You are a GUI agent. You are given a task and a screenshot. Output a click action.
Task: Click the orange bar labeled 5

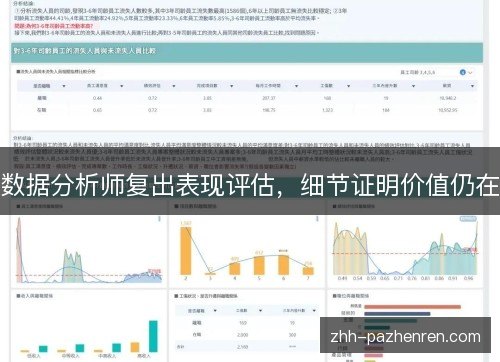[x=259, y=265]
